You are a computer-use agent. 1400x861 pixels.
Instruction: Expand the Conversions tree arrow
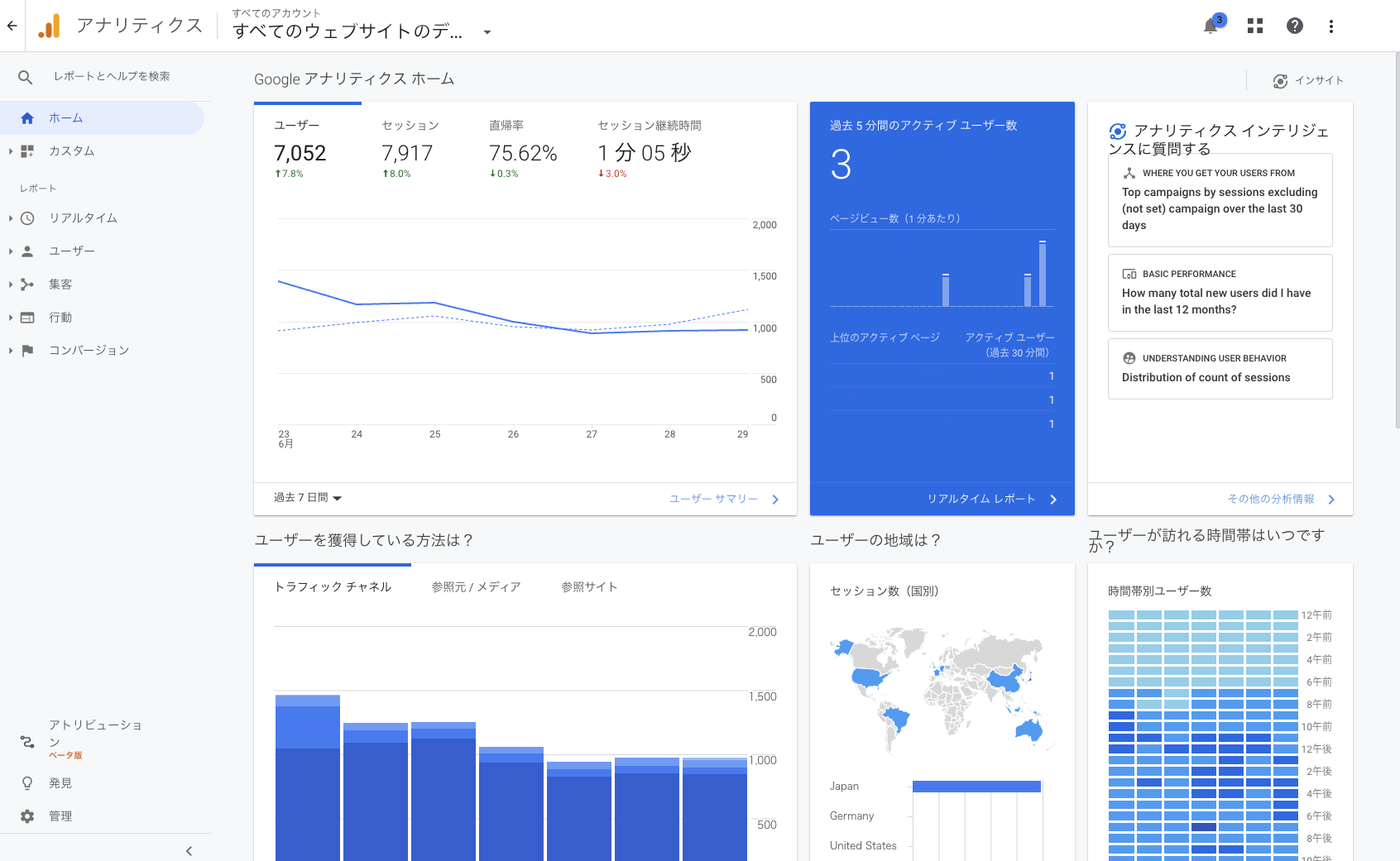tap(11, 351)
